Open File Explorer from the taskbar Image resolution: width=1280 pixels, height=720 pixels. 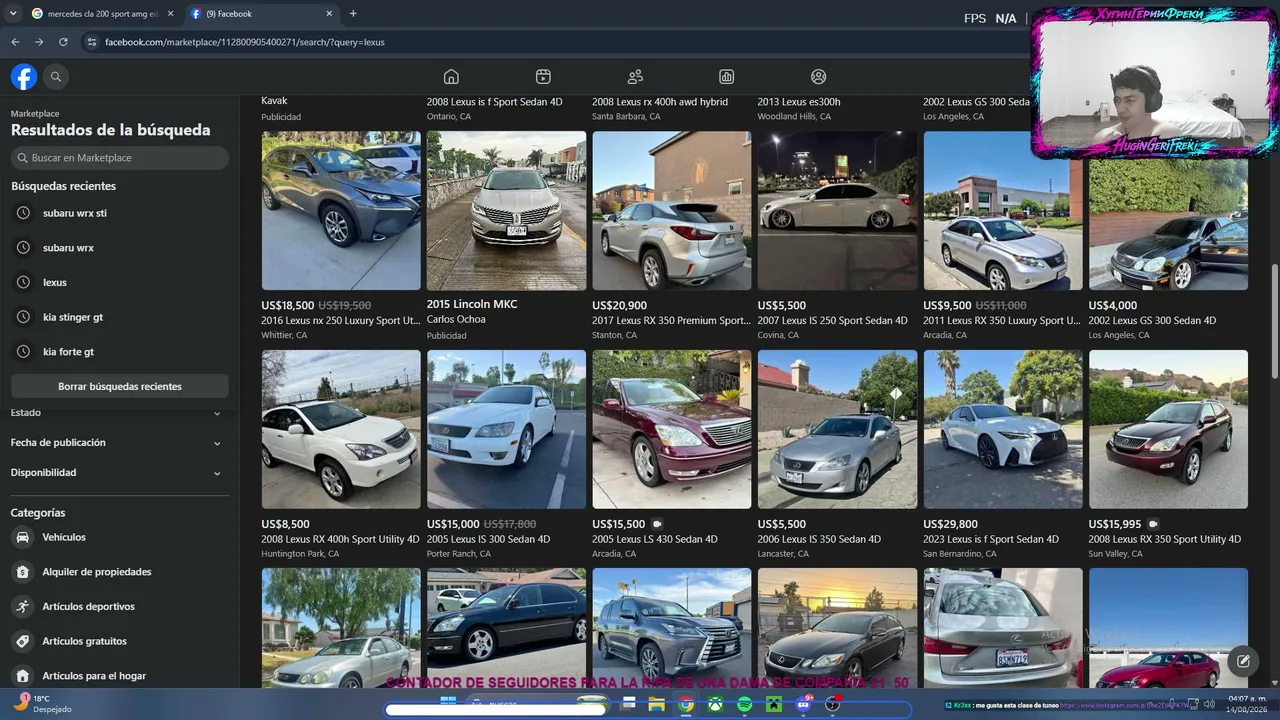657,705
